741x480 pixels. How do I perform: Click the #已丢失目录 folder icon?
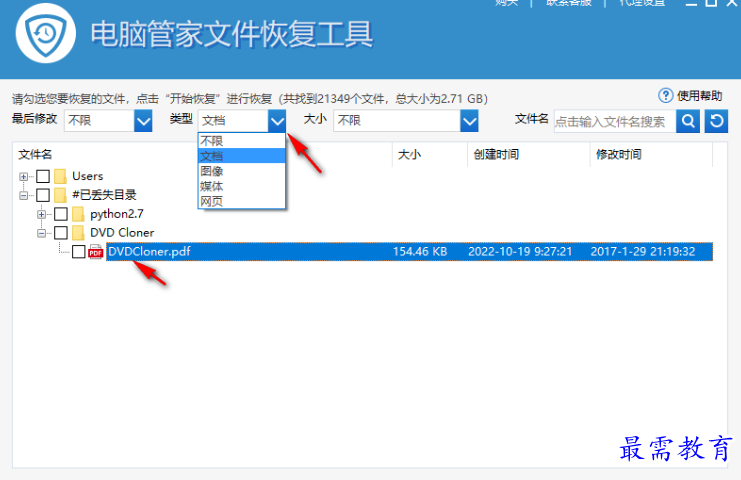[60, 195]
